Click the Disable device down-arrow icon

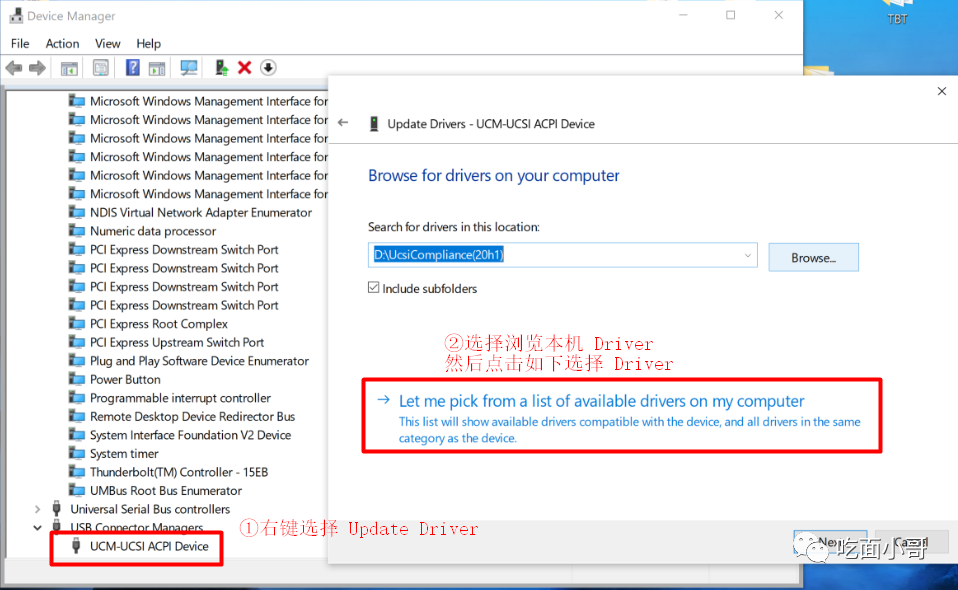tap(268, 68)
